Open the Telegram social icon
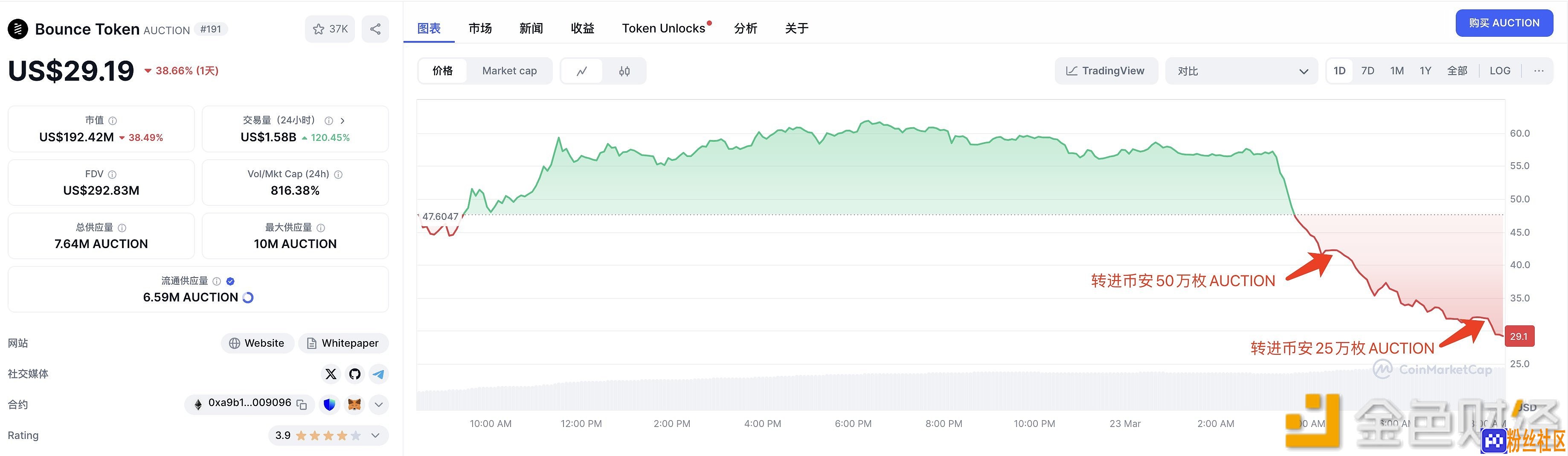This screenshot has width=1568, height=456. (379, 374)
